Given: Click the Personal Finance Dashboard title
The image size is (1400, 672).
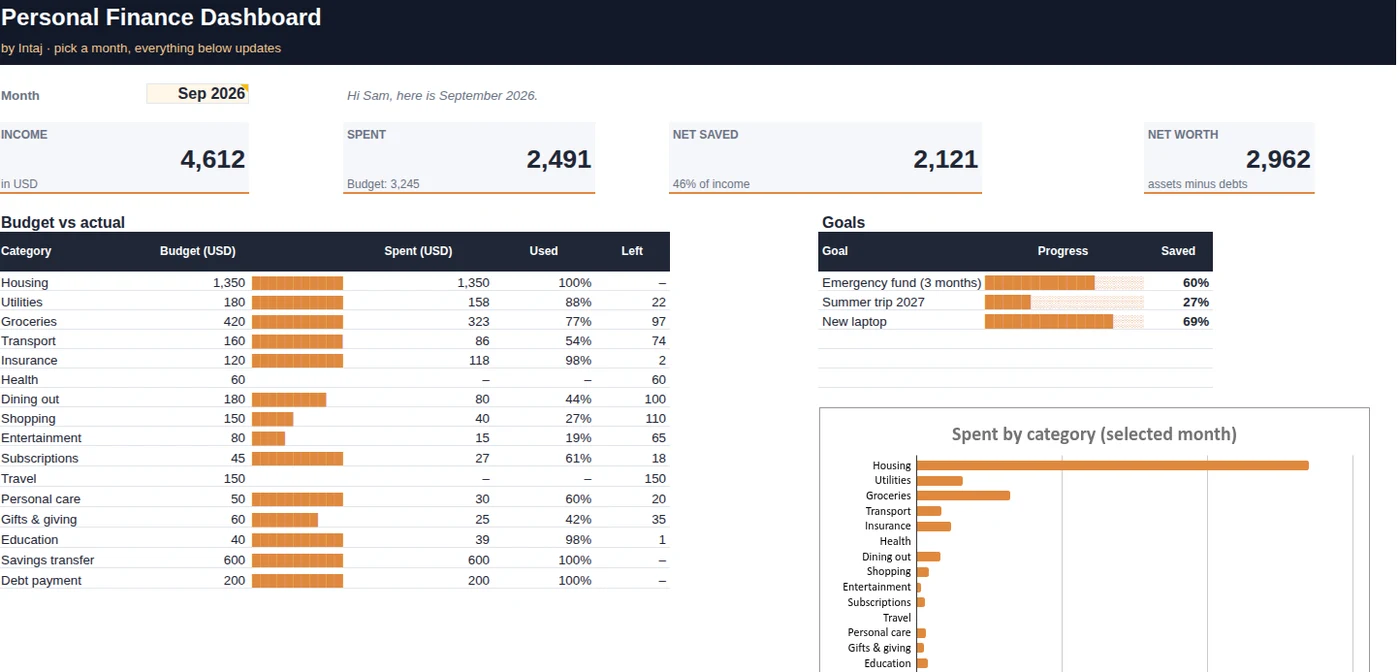Looking at the screenshot, I should (161, 17).
